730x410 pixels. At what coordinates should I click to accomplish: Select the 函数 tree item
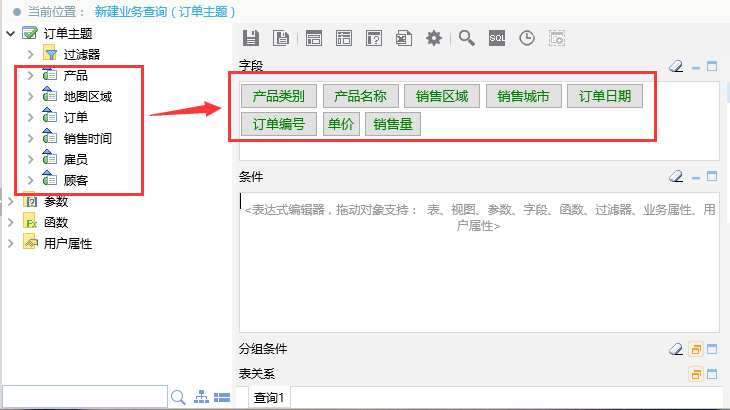(x=56, y=222)
